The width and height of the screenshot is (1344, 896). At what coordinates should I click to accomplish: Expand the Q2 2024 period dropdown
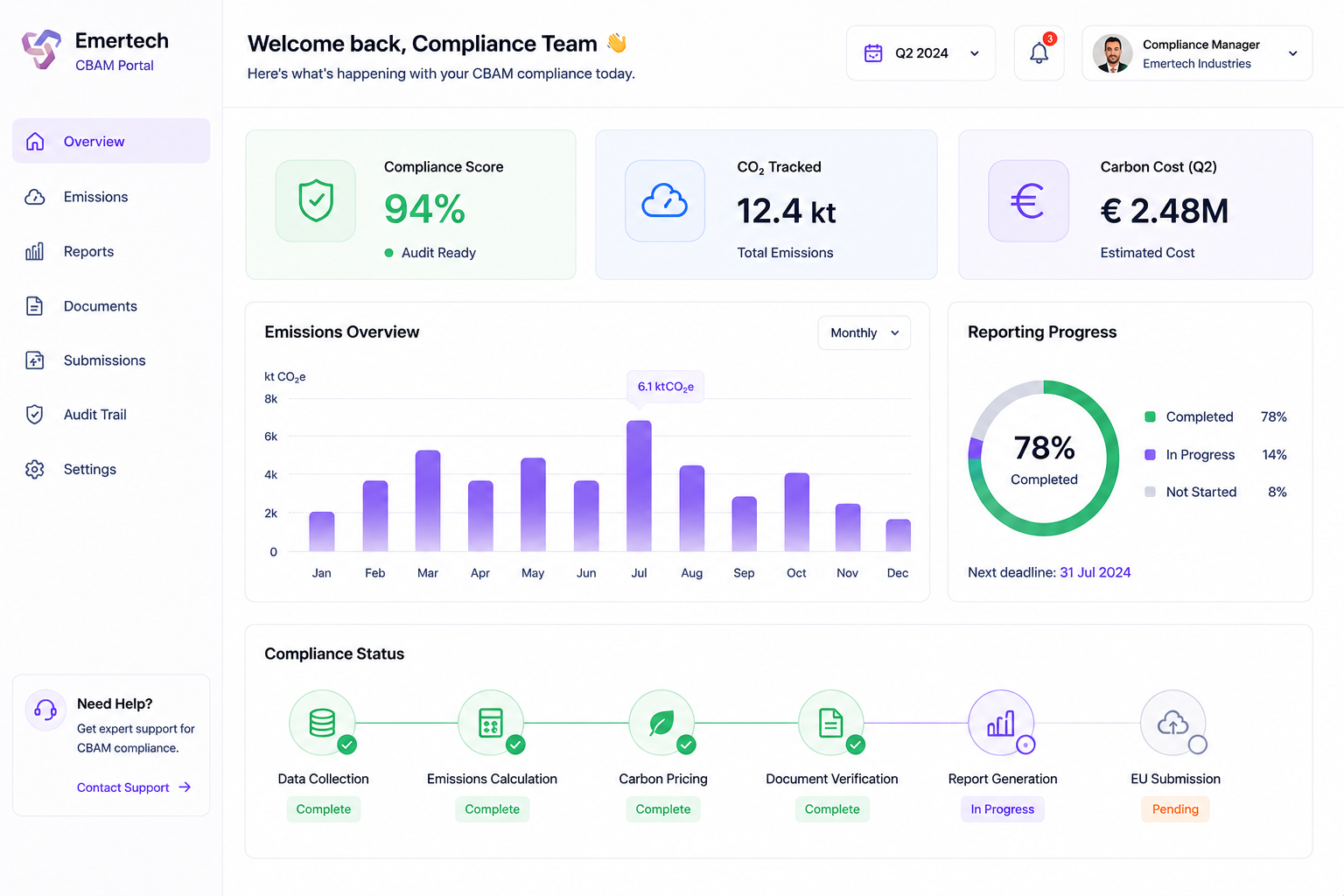pos(920,53)
